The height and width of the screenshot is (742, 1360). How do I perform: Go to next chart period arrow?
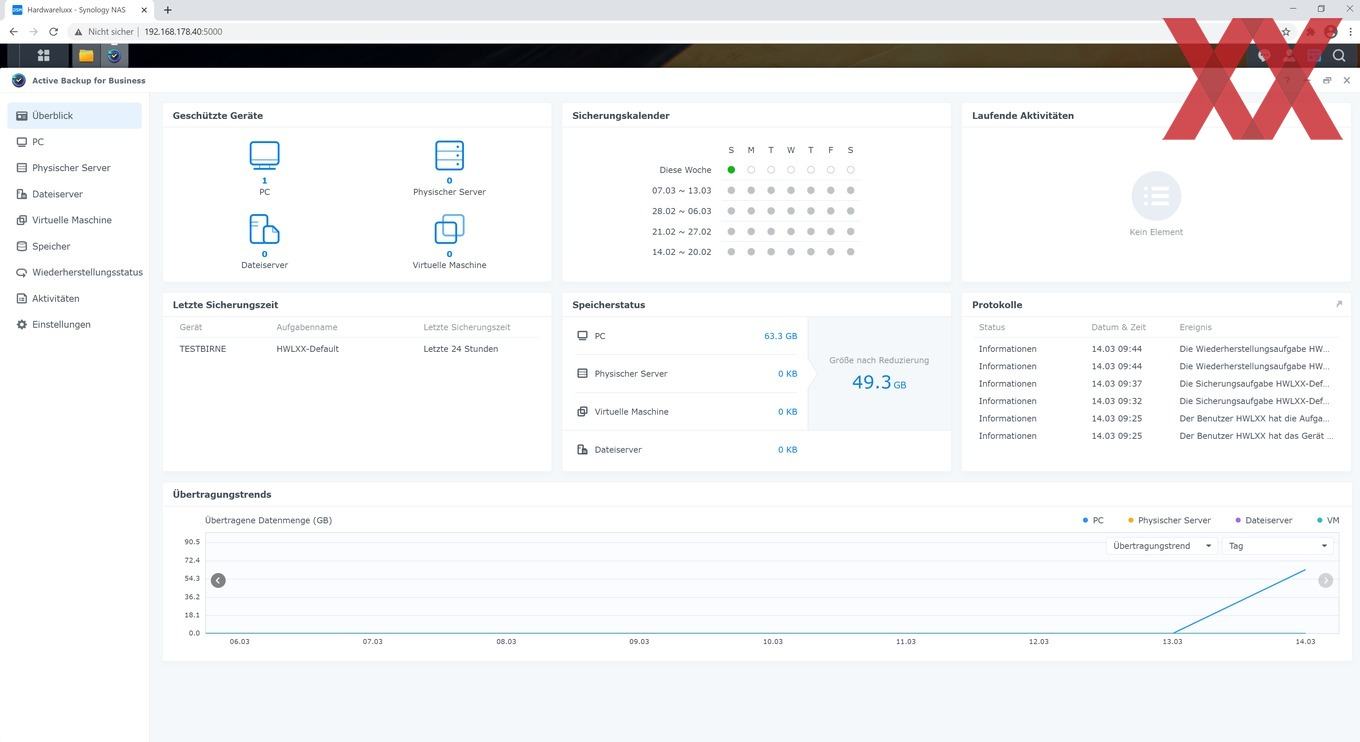coord(1326,580)
